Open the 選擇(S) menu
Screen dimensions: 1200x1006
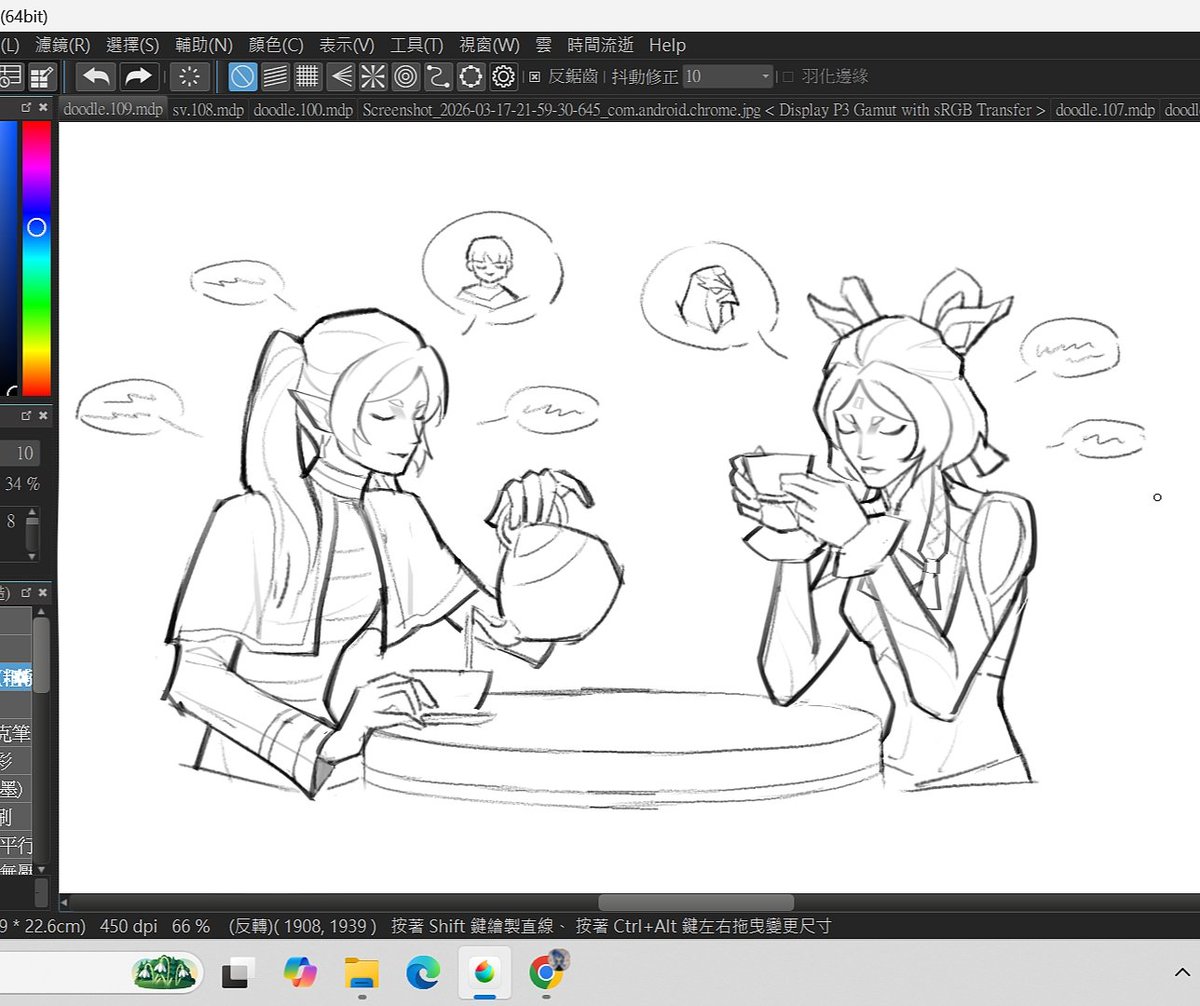132,45
